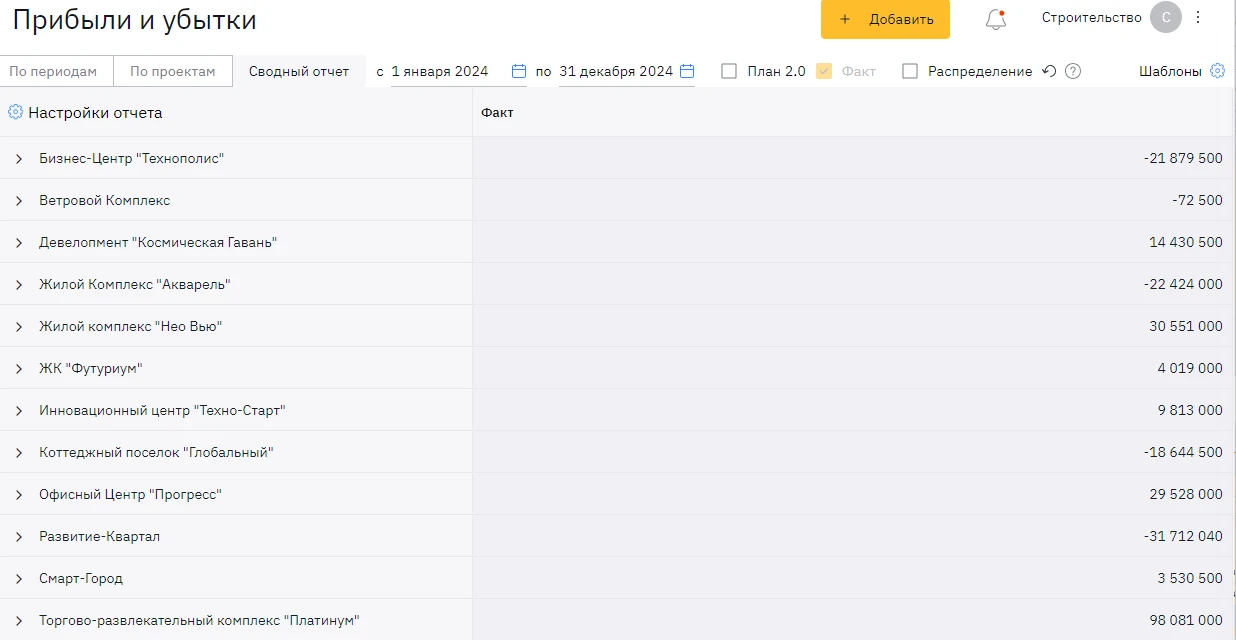Expand Девелопмент "Космическая Гавань" row

click(19, 243)
